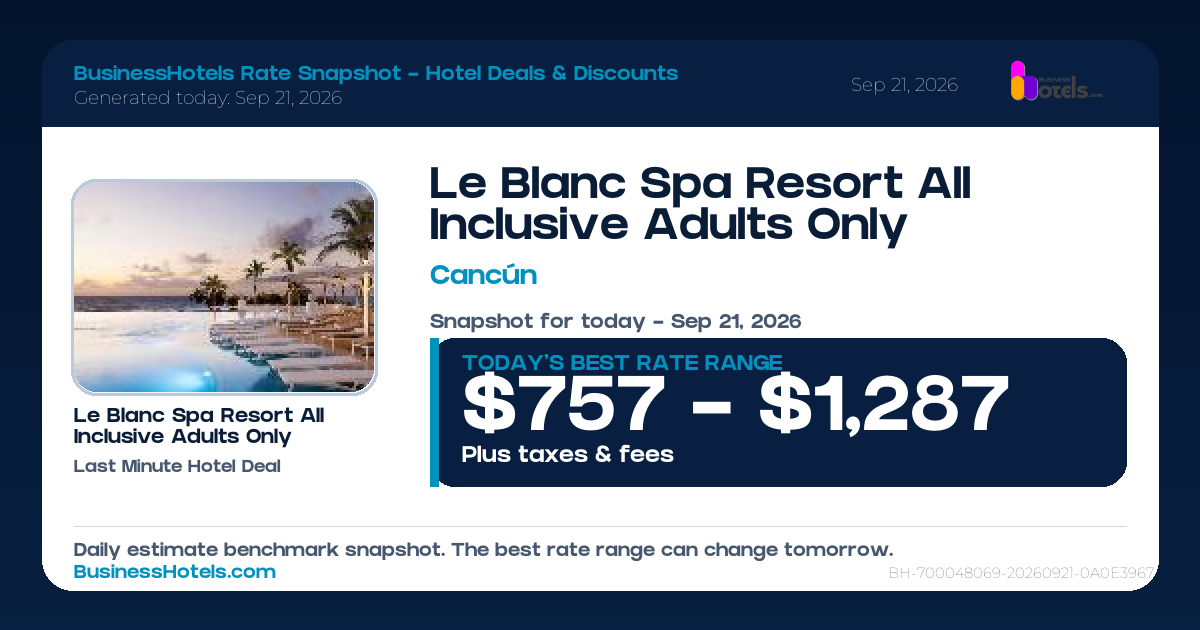Click the Snapshot for today text line
The height and width of the screenshot is (630, 1200).
615,322
